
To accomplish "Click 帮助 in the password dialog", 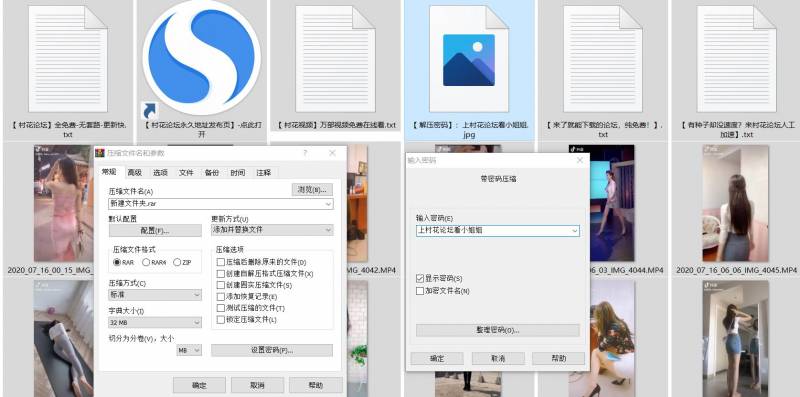I will pos(558,358).
